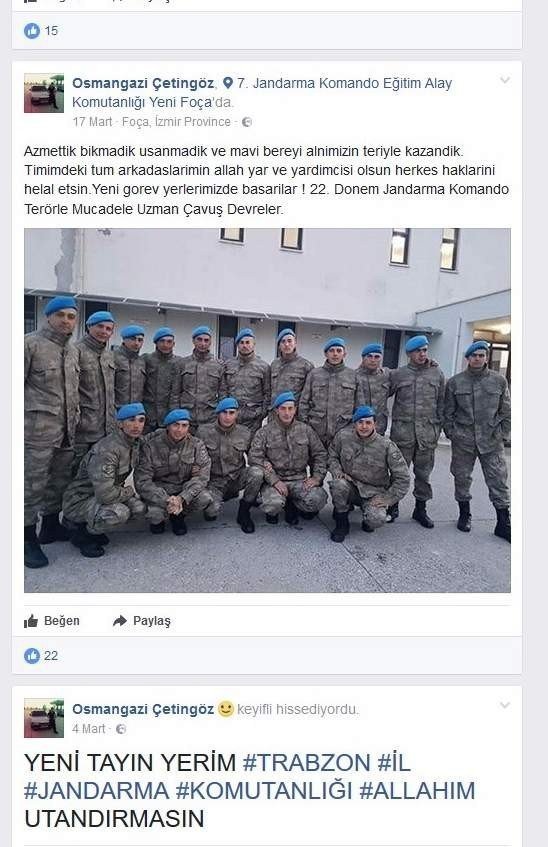Open the 22 likes reaction icon

click(32, 656)
